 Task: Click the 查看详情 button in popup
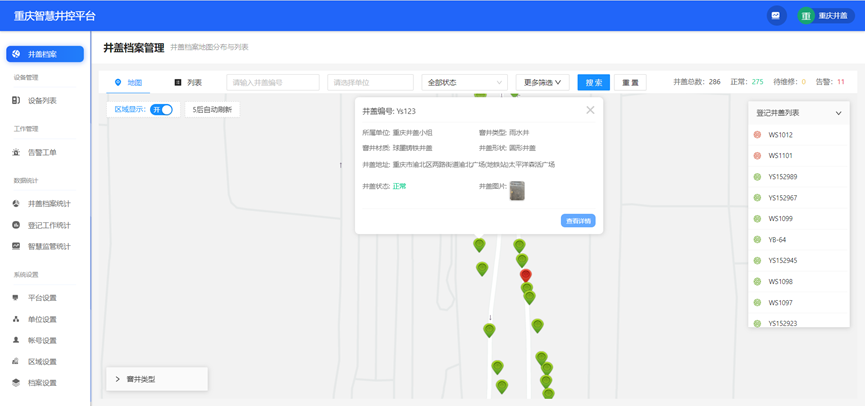coord(578,221)
